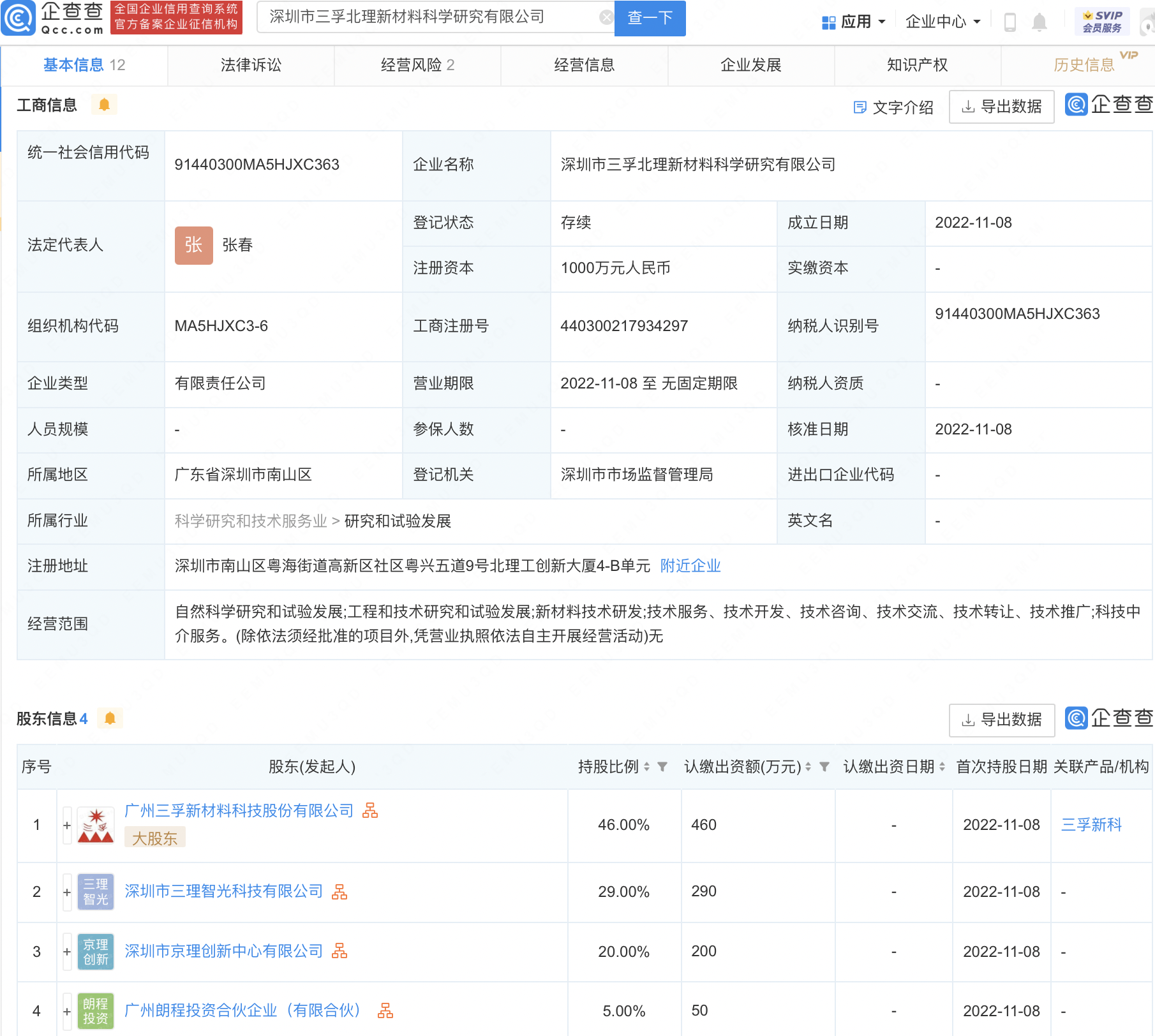
Task: Open equity structure icon for 广州三孚新材料科技
Action: coord(370,810)
